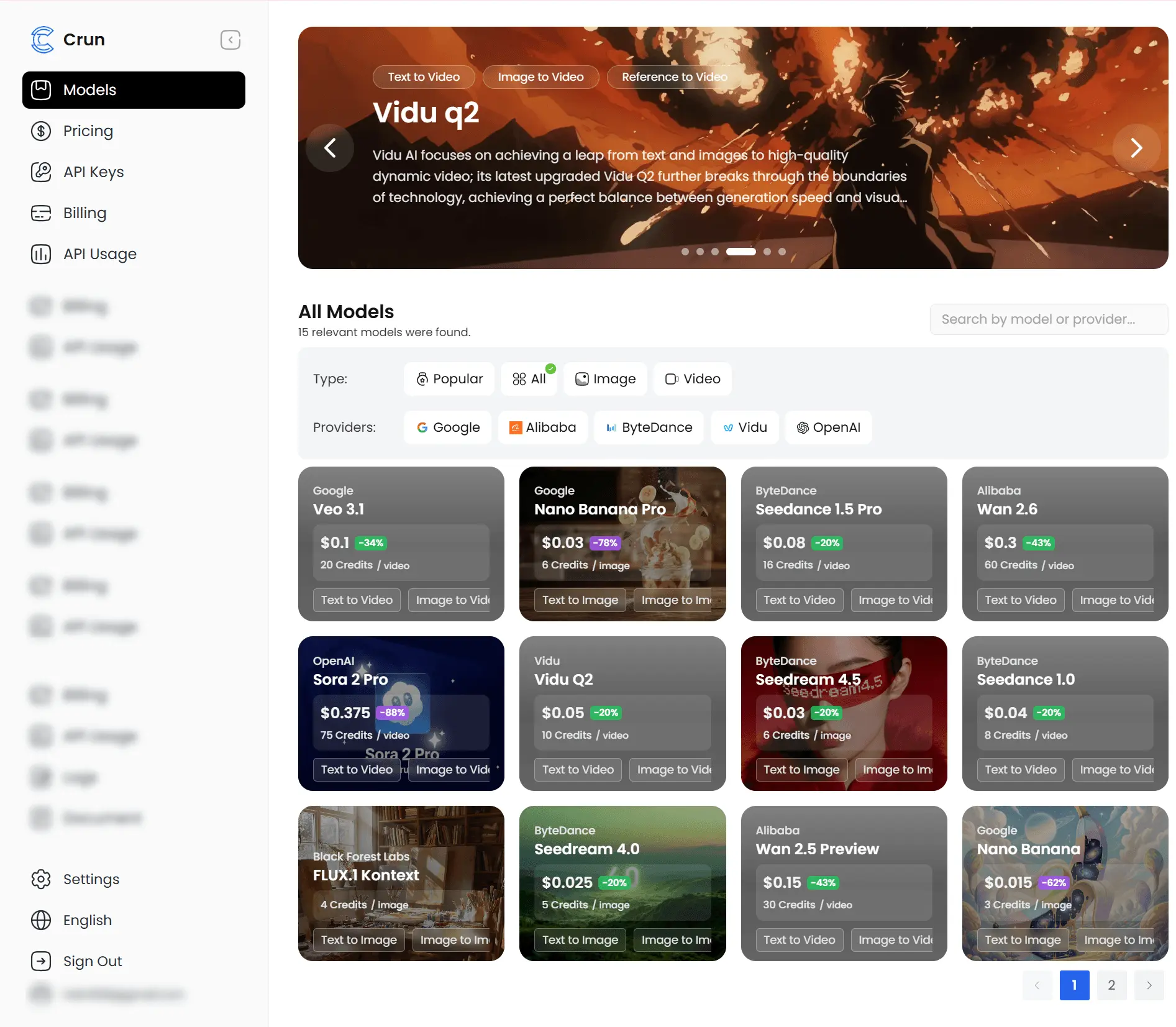Click the Pricing dollar icon
Viewport: 1176px width, 1027px height.
(x=41, y=131)
